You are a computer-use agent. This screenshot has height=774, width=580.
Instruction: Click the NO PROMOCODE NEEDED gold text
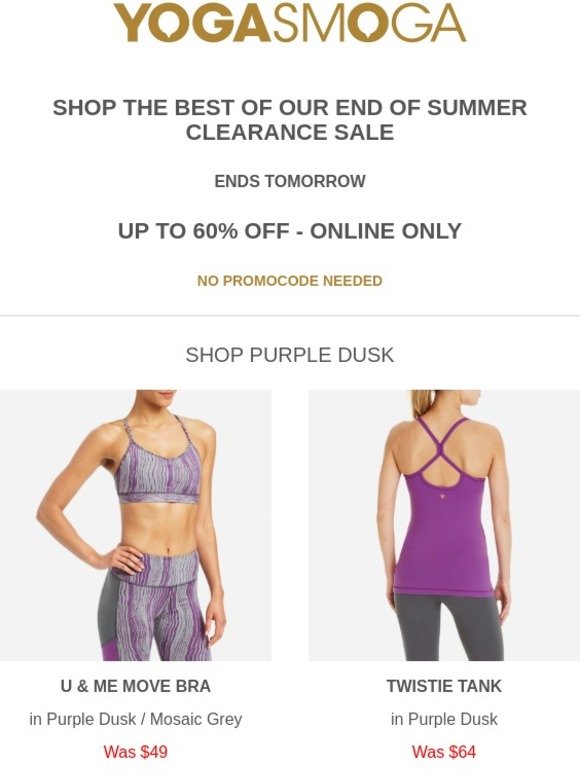click(290, 281)
